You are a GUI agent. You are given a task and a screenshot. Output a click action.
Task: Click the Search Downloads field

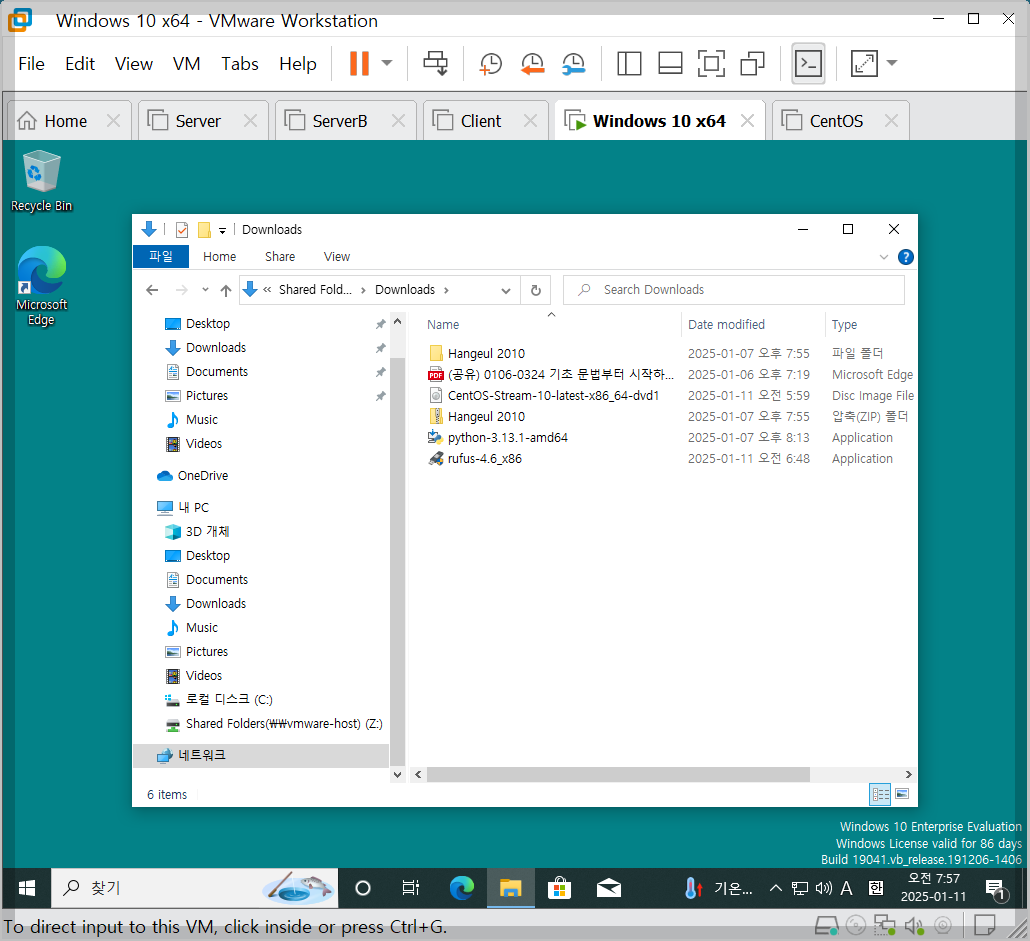734,290
